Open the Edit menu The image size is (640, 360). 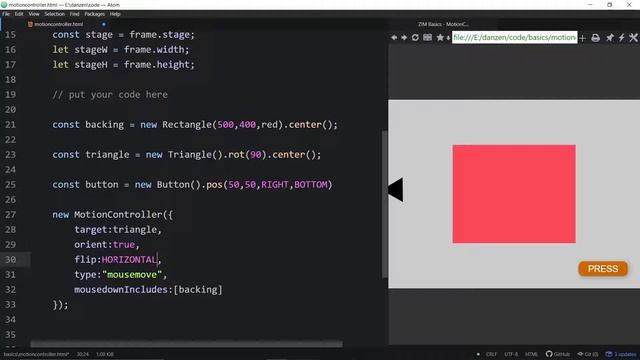click(19, 14)
